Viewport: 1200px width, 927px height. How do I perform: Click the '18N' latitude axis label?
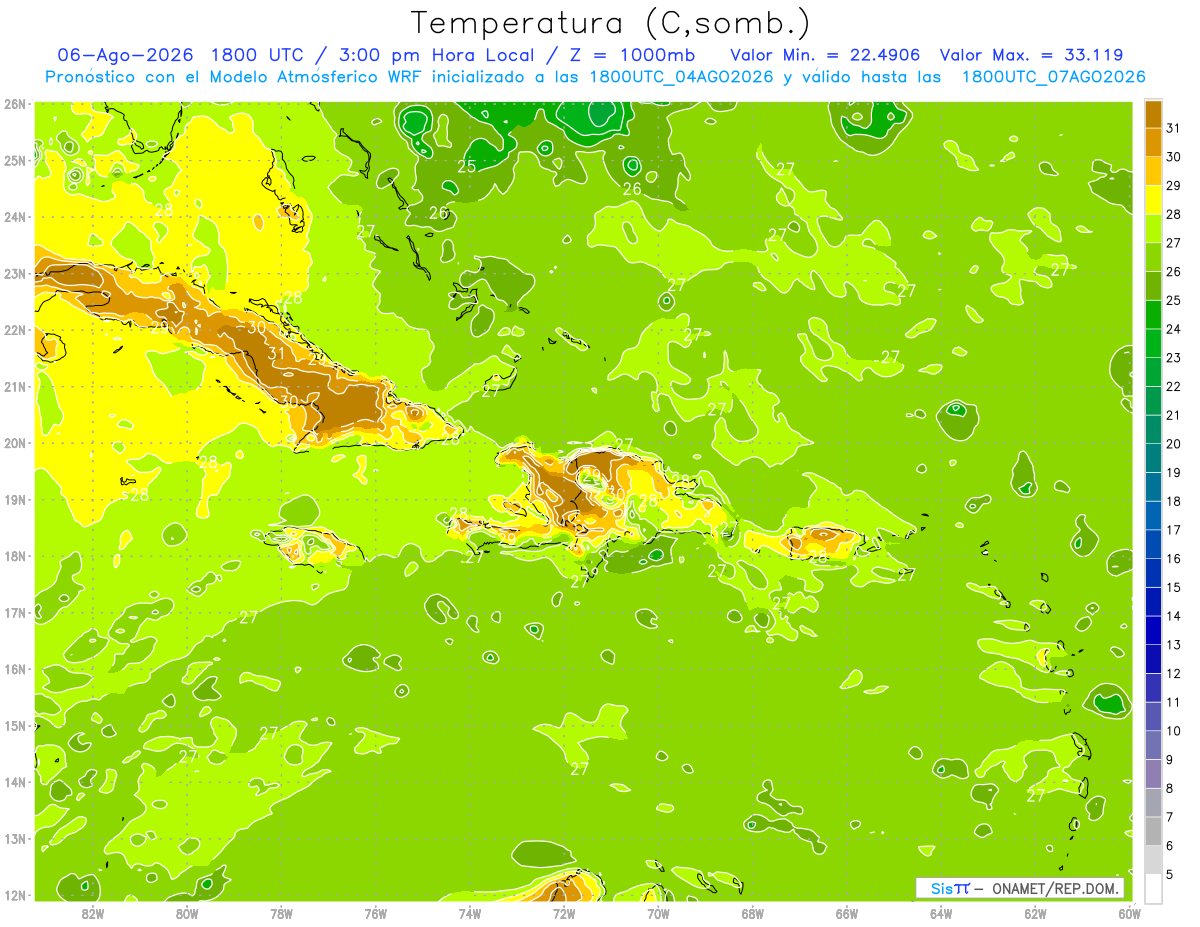click(14, 556)
